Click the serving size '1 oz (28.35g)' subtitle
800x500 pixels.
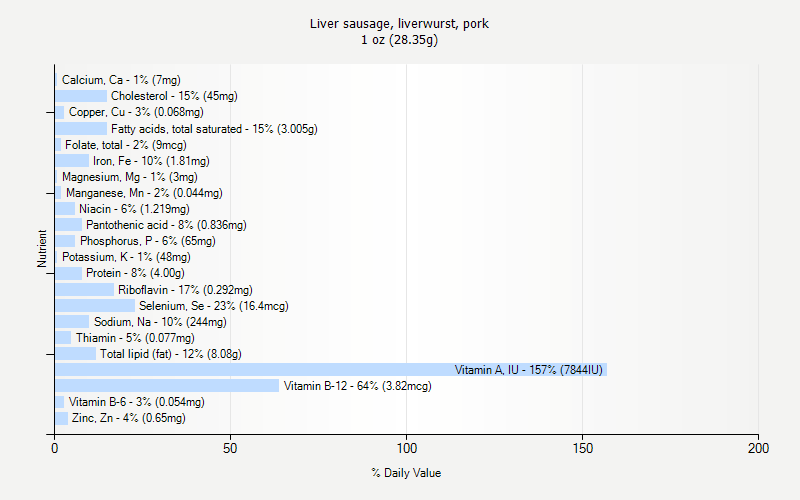pos(399,40)
